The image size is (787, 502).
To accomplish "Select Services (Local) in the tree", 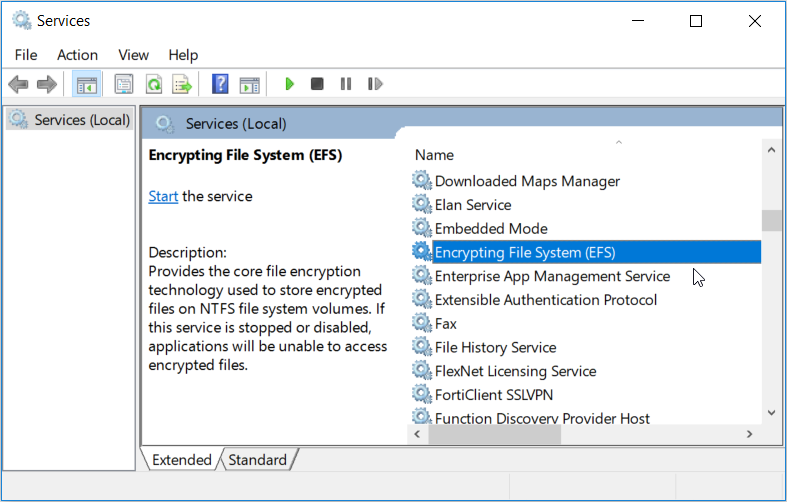I will [82, 120].
